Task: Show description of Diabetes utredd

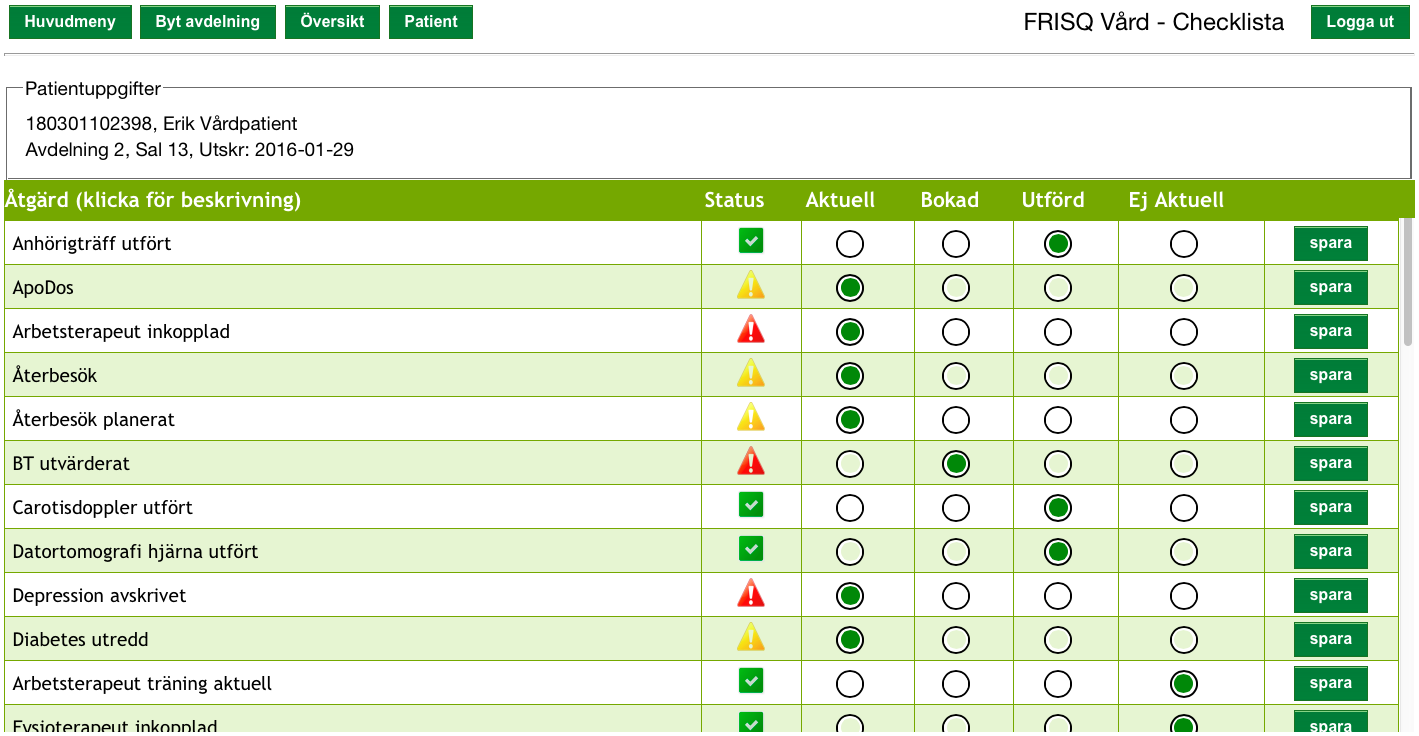Action: (80, 639)
